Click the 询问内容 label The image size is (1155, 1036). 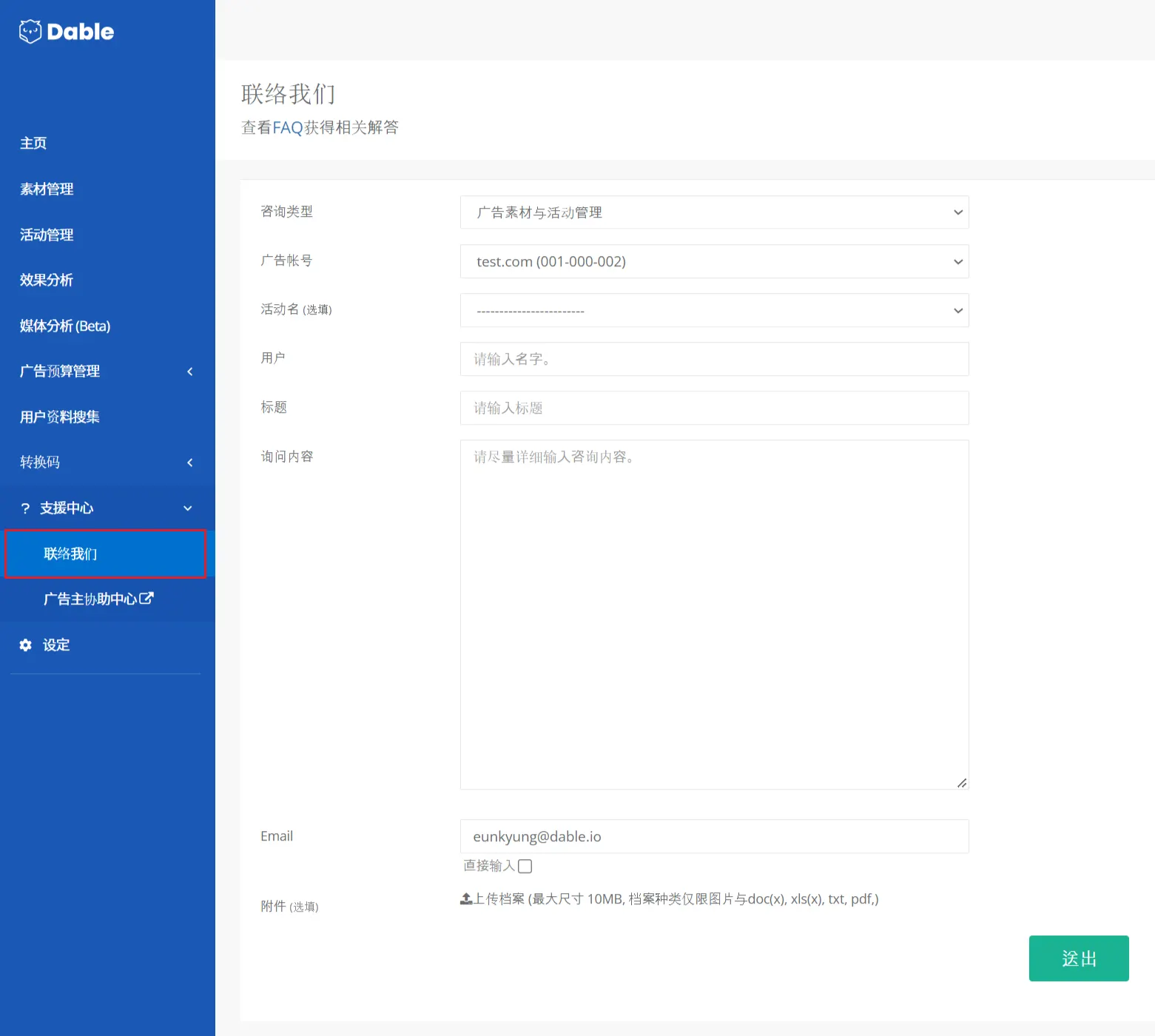287,457
